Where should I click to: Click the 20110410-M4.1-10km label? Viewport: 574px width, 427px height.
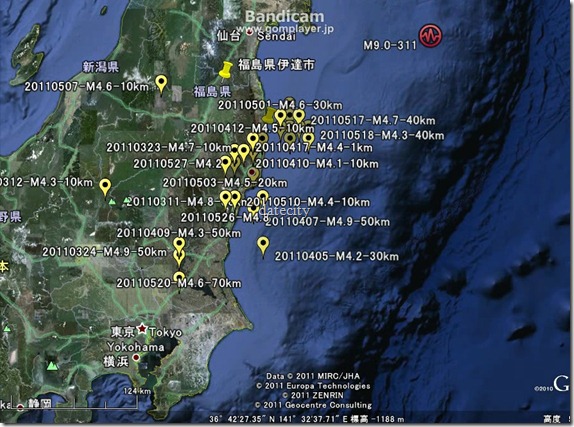point(317,164)
